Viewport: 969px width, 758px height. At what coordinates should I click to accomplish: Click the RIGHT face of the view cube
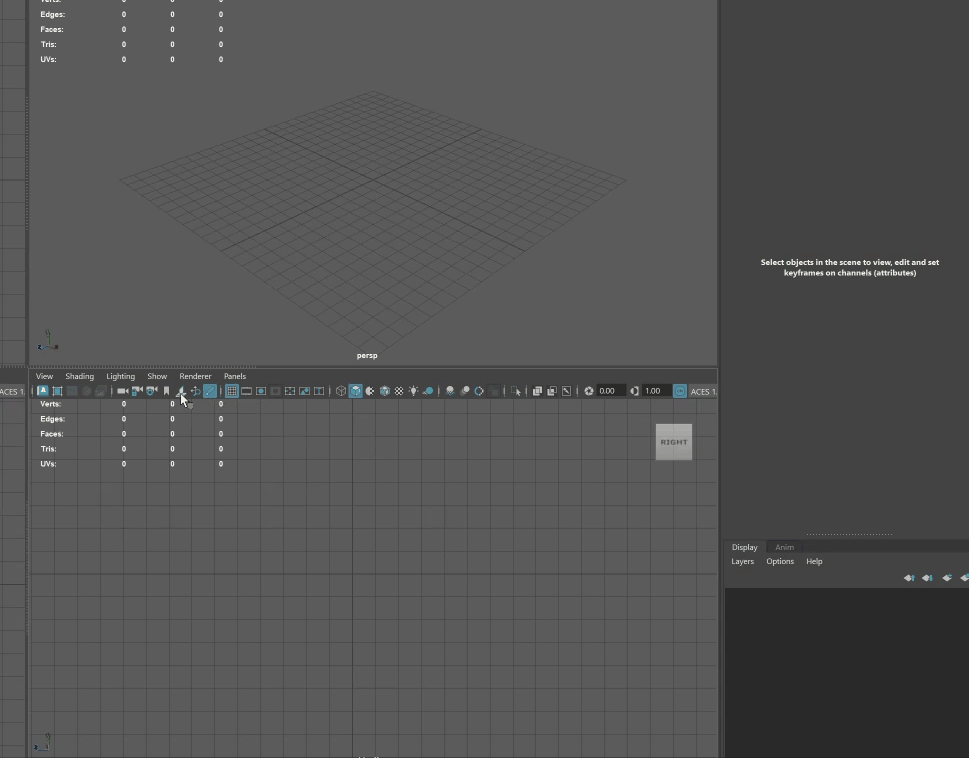(673, 442)
